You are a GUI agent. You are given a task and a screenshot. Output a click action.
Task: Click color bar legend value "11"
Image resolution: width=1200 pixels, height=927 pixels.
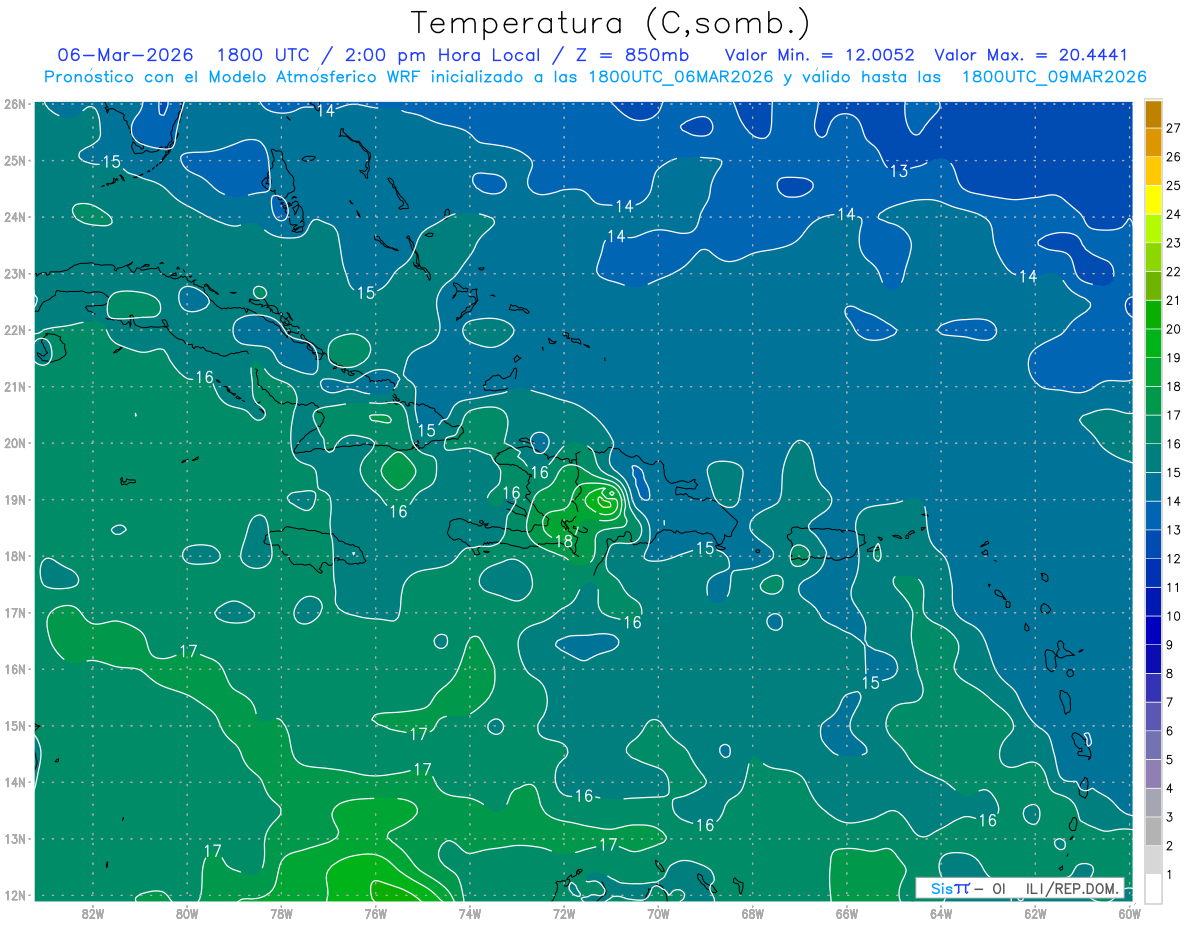coord(1173,588)
